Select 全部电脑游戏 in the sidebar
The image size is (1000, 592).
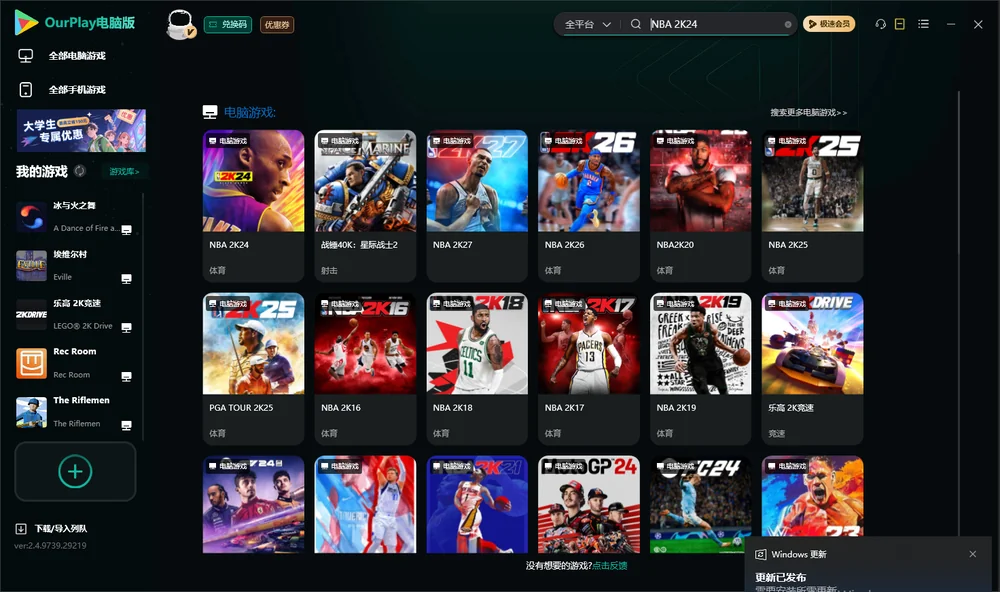pyautogui.click(x=77, y=56)
